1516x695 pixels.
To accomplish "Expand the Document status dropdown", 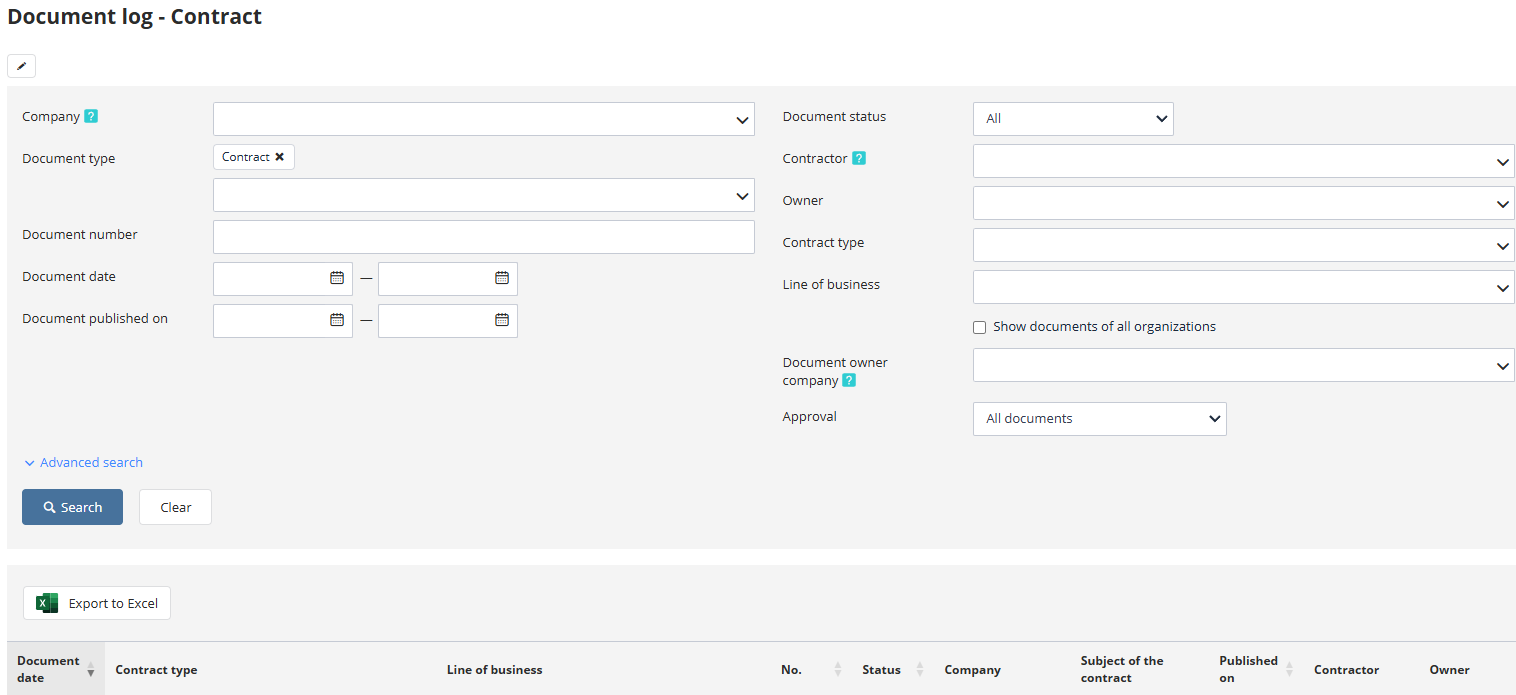I will coord(1072,119).
